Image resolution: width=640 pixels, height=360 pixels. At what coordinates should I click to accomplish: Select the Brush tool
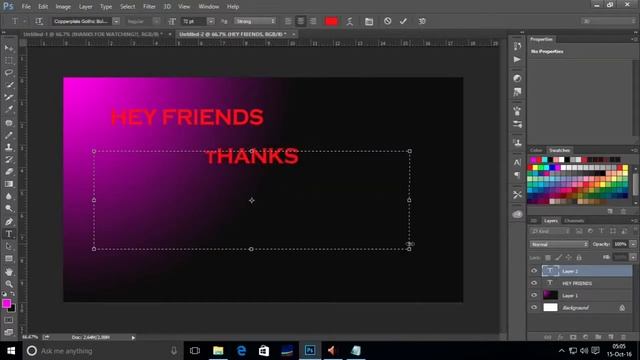click(x=9, y=135)
